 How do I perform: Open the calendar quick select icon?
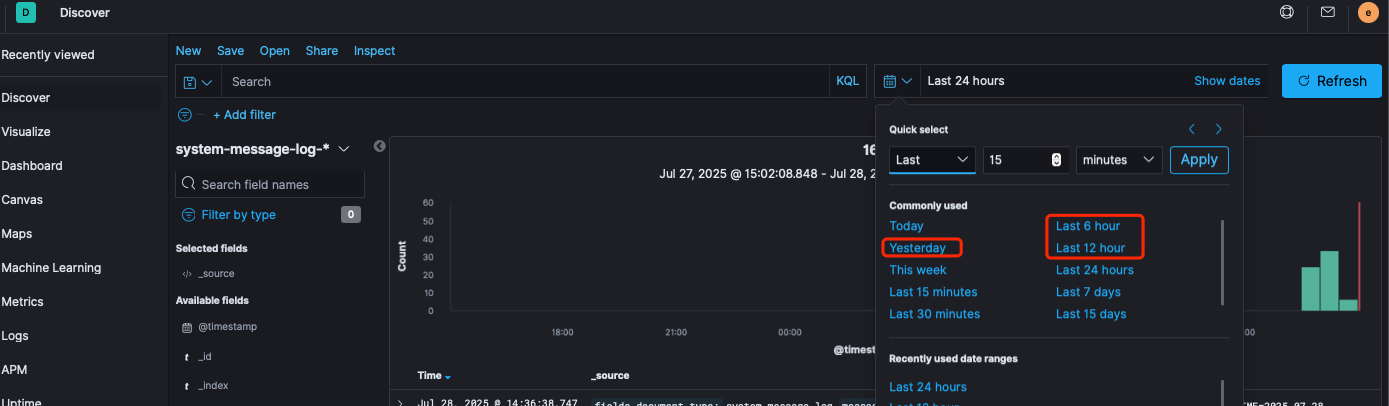point(897,81)
